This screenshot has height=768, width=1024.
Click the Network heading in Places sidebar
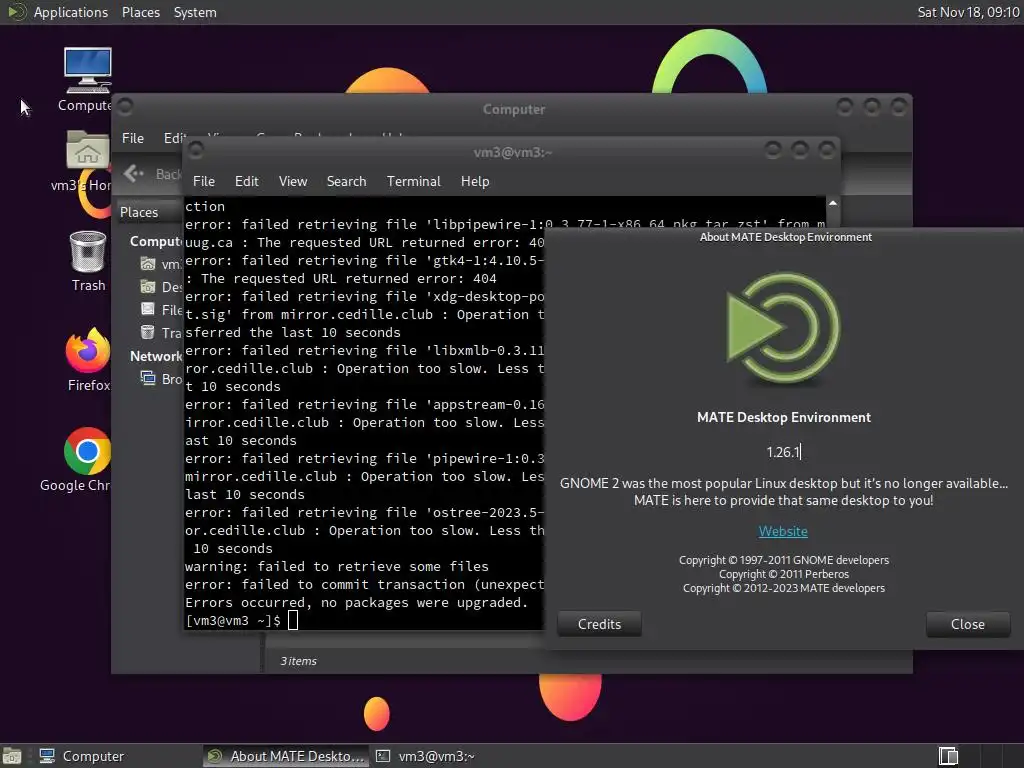click(x=155, y=356)
